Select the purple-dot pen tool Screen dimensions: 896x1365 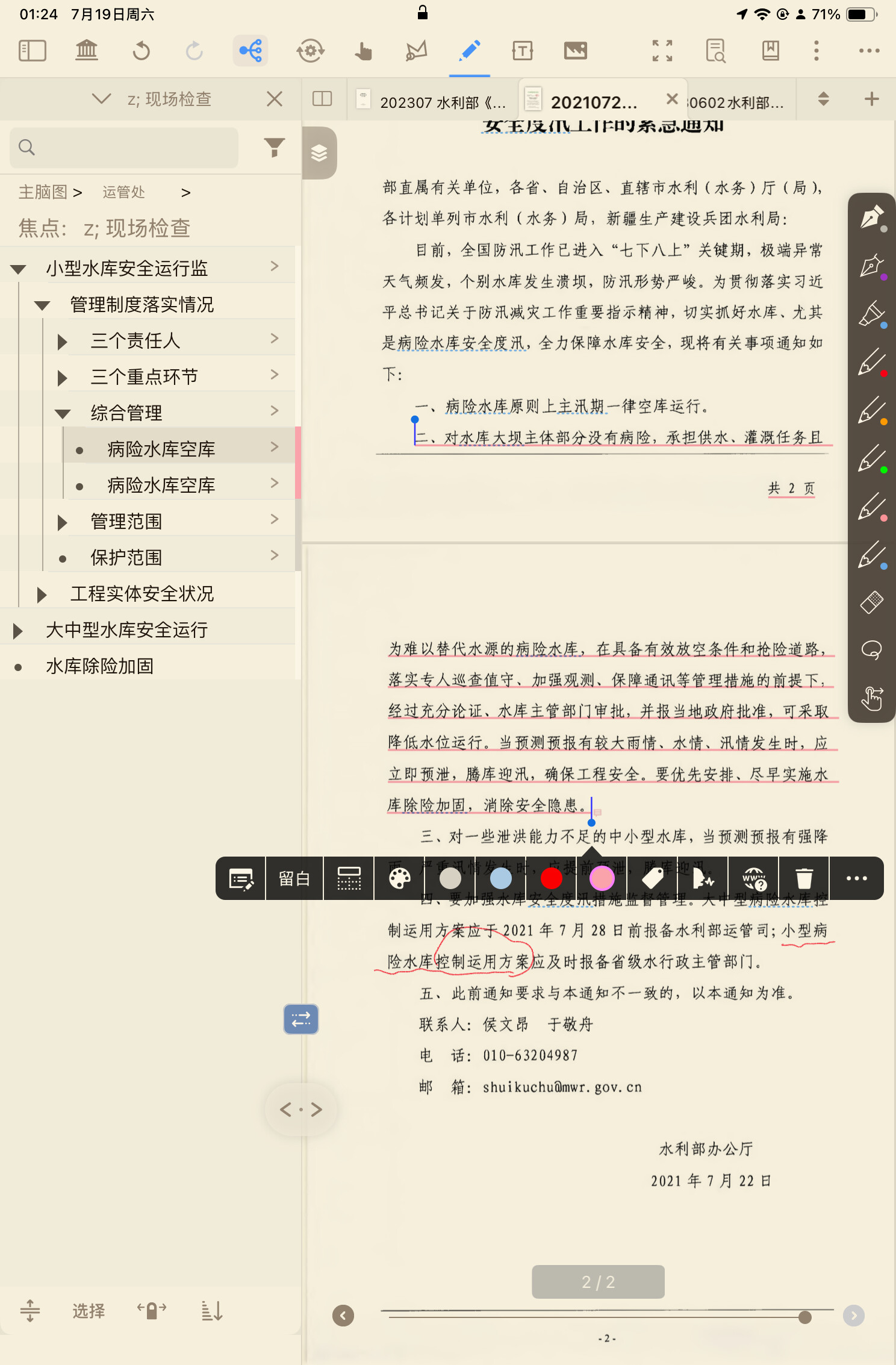[x=871, y=265]
